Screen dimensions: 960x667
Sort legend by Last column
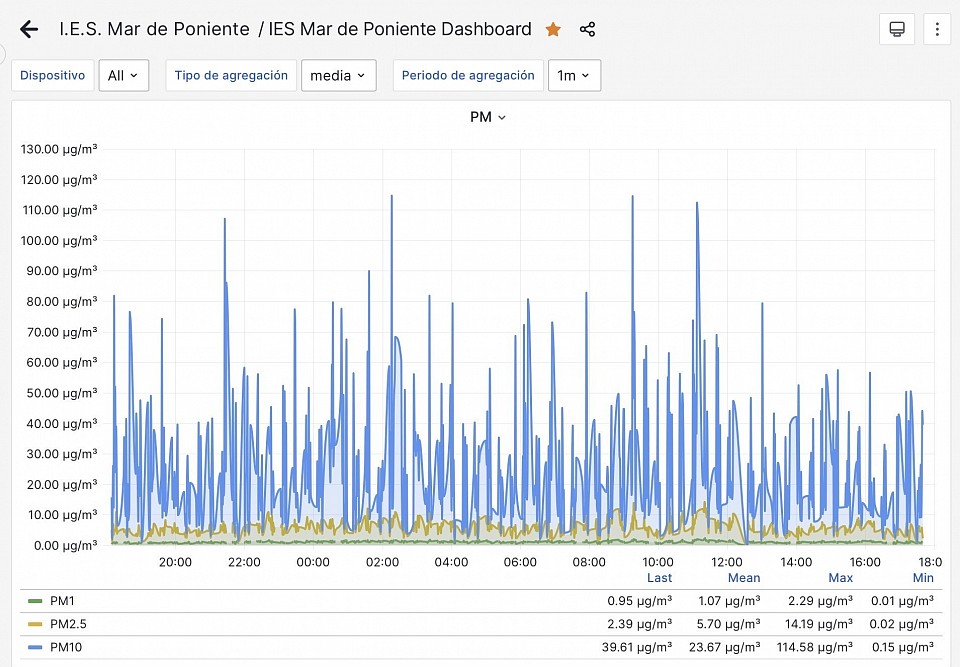pos(659,578)
